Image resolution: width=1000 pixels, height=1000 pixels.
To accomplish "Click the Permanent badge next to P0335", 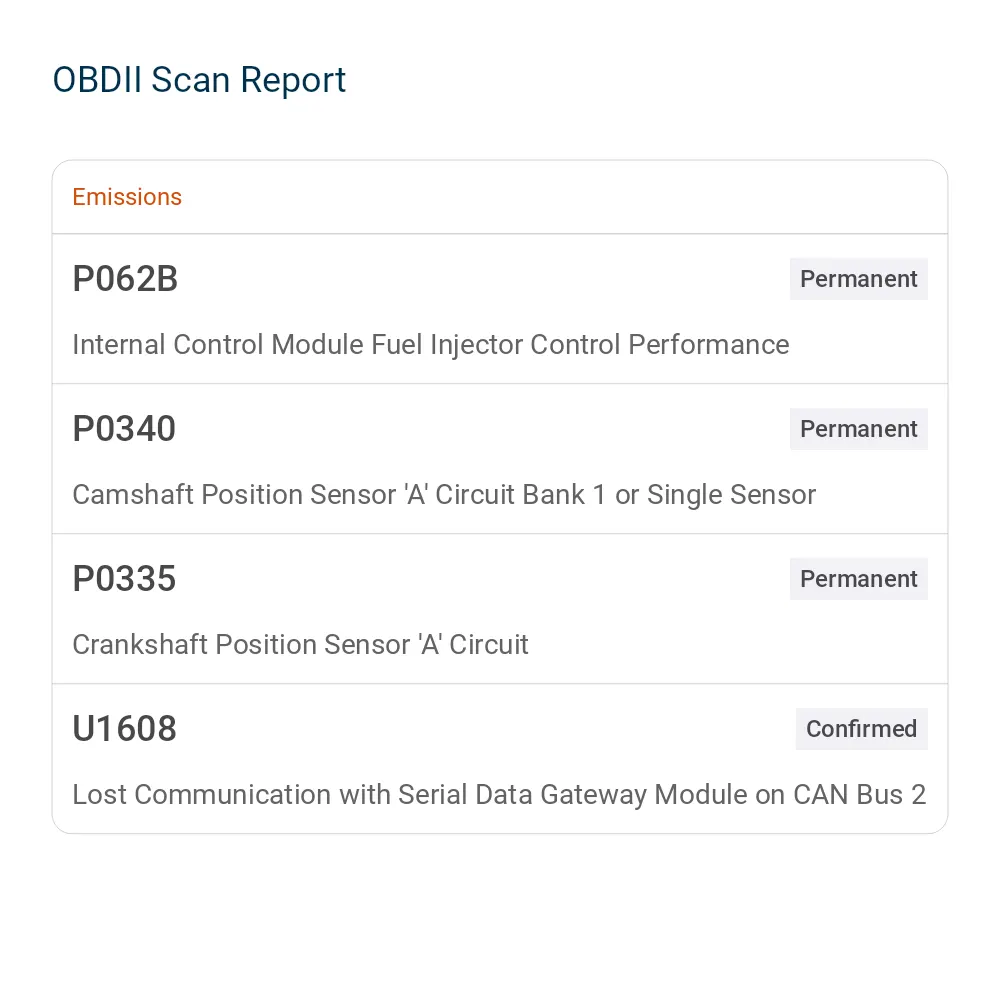I will pos(858,578).
